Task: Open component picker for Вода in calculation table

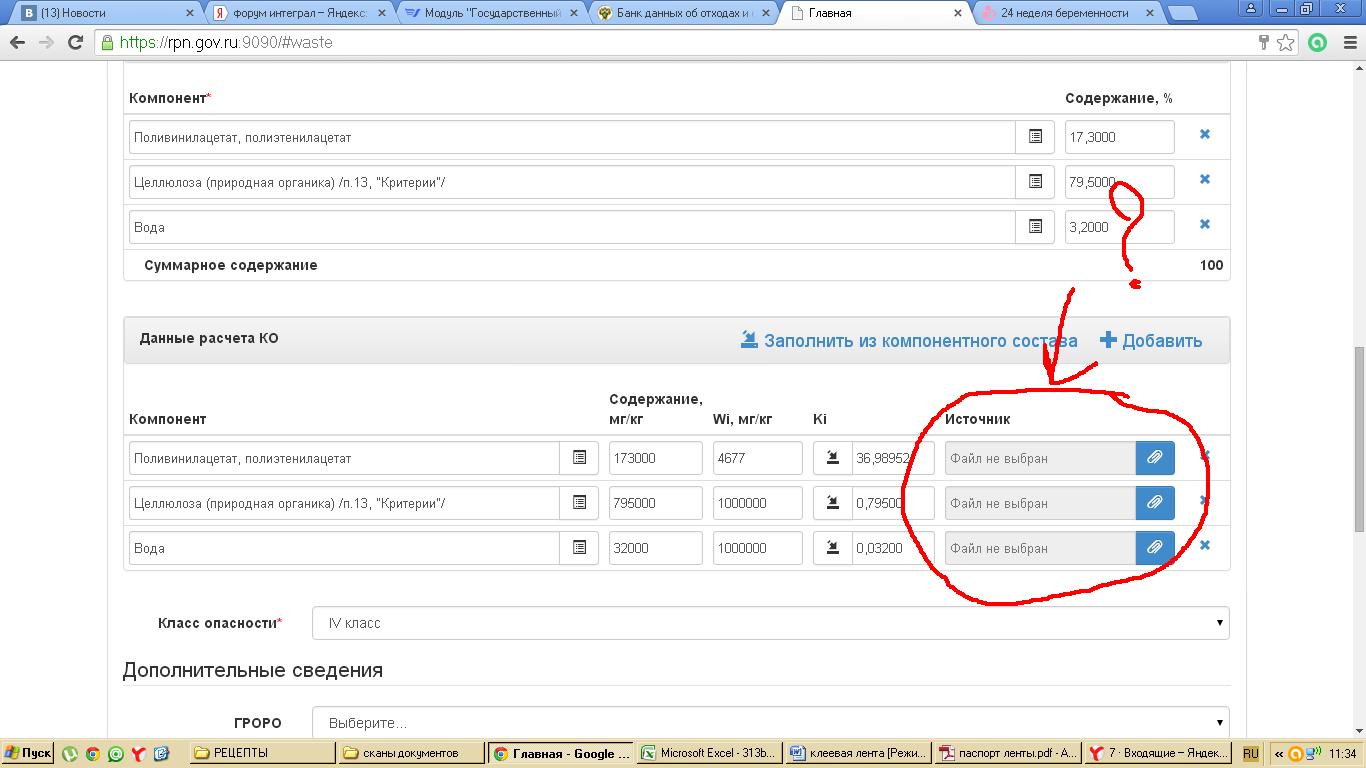Action: [579, 548]
